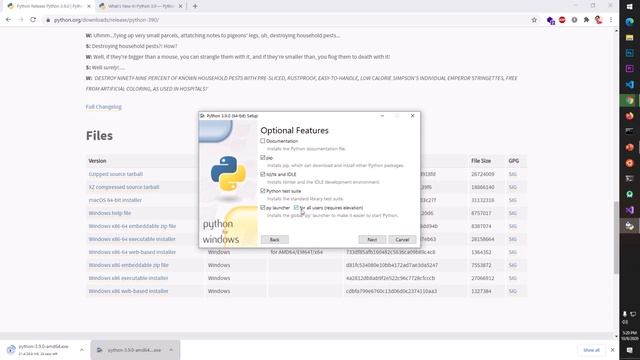The width and height of the screenshot is (640, 360).
Task: Open Premiere Pro from taskbar
Action: [x=629, y=69]
